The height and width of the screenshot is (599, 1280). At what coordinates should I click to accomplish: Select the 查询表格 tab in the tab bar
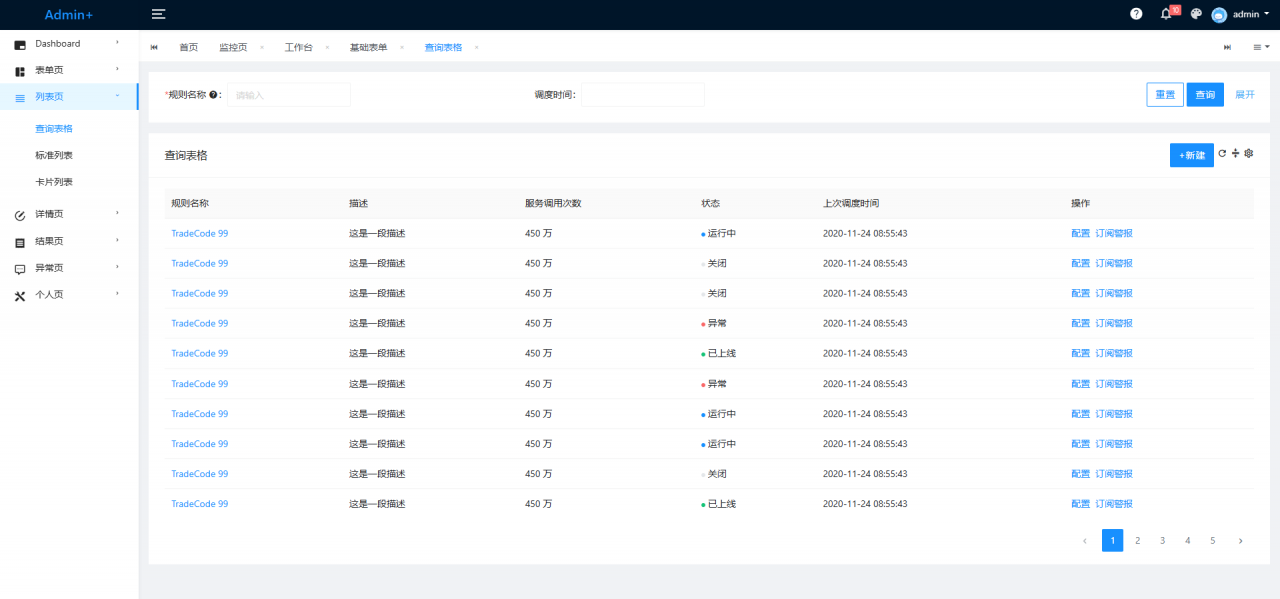pyautogui.click(x=443, y=47)
